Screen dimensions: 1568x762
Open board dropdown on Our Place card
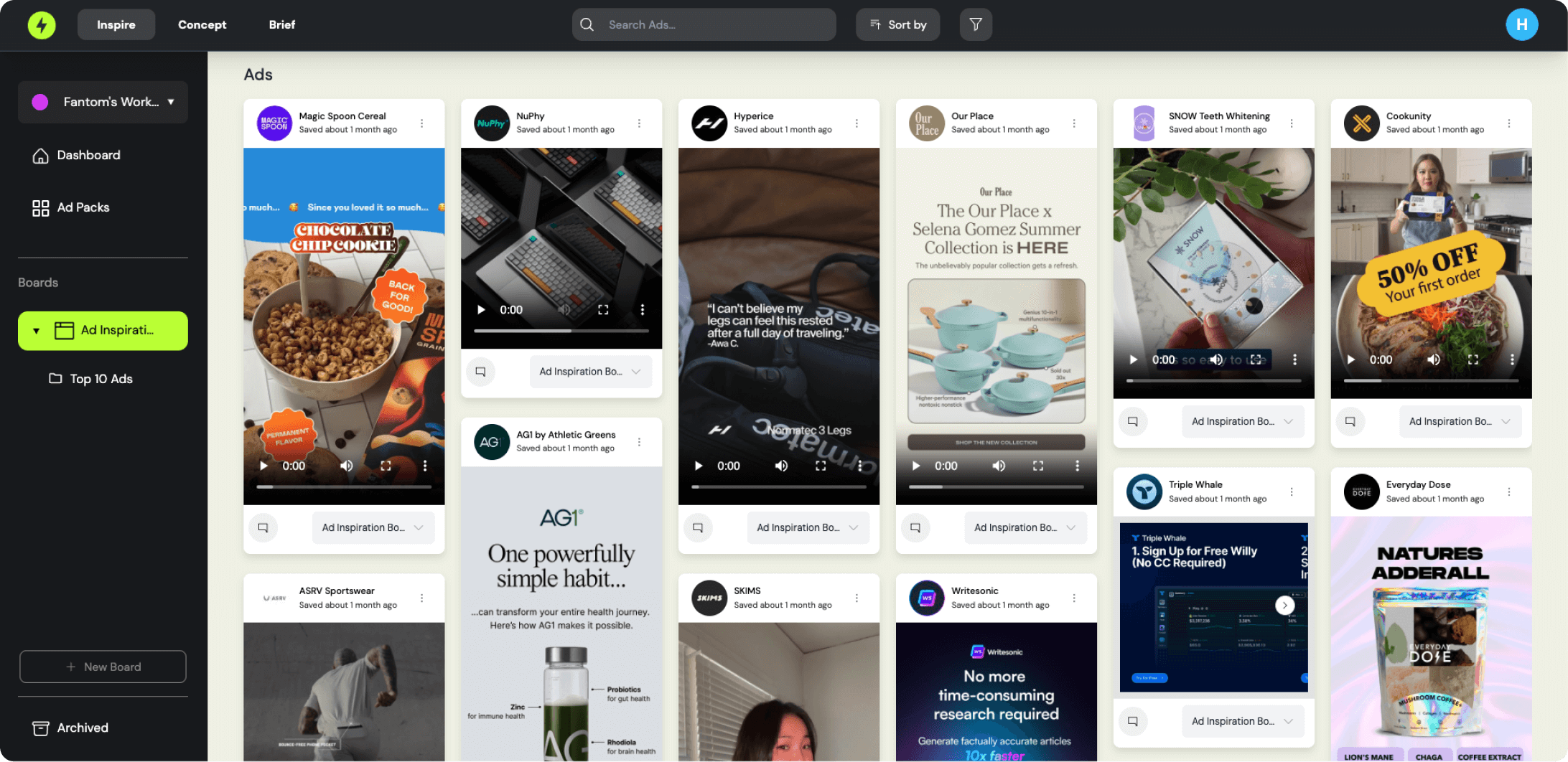[1025, 528]
